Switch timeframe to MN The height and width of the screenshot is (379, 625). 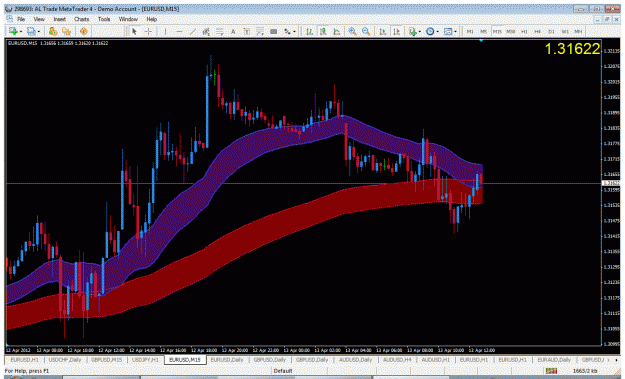click(578, 31)
